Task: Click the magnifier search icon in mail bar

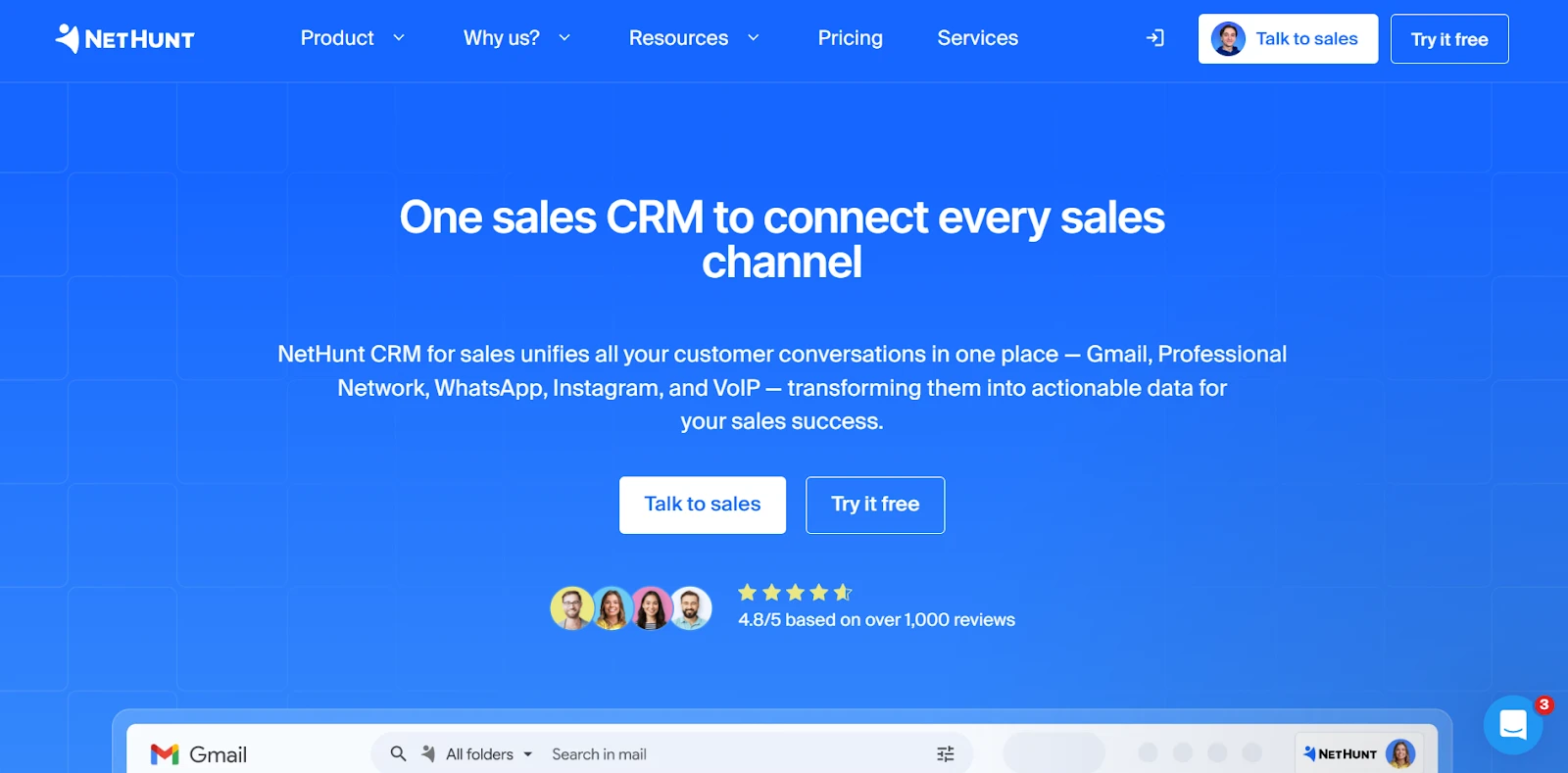Action: tap(398, 753)
